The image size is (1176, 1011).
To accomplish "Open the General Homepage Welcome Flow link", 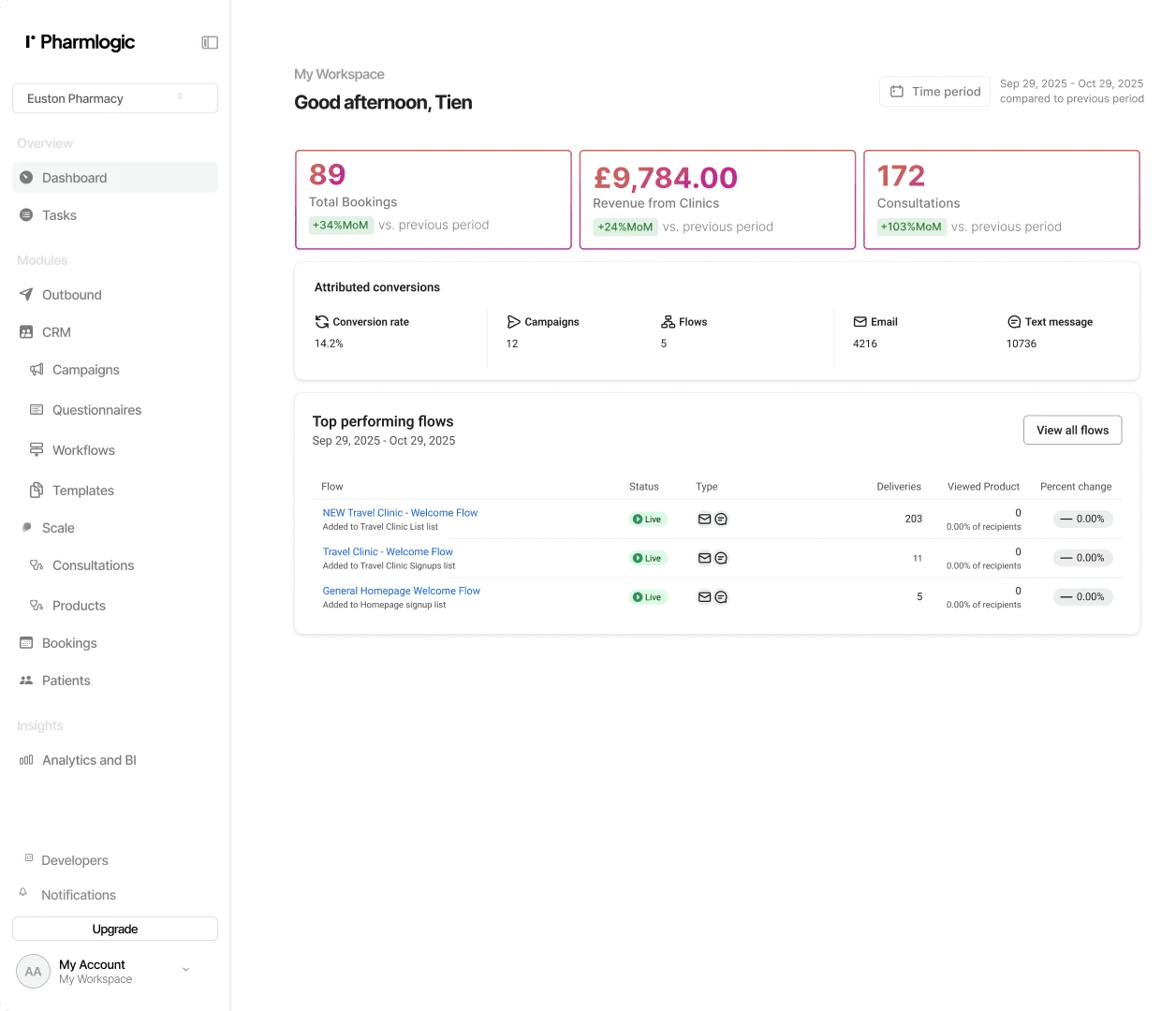I will tap(401, 591).
